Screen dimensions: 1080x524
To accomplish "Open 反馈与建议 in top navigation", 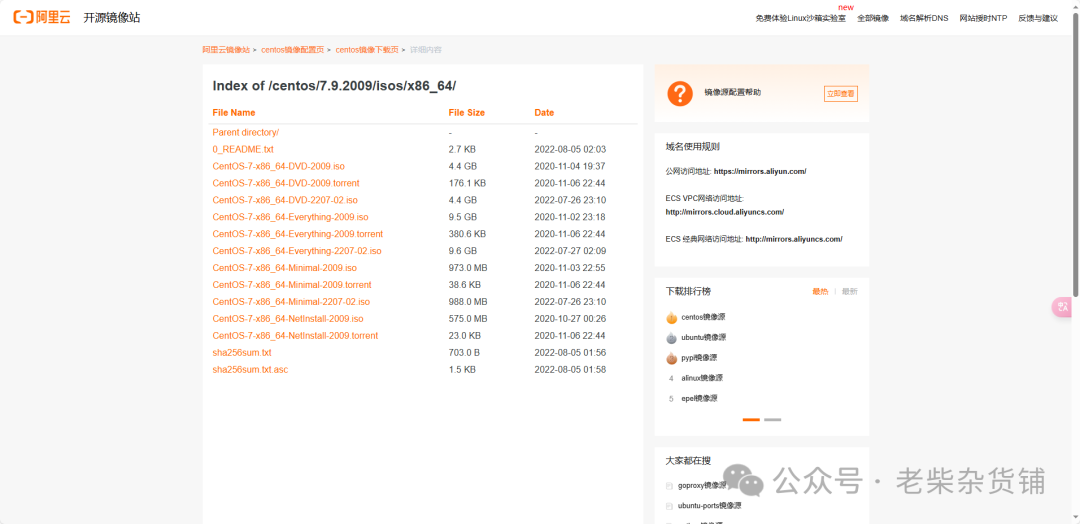I will pyautogui.click(x=1038, y=19).
